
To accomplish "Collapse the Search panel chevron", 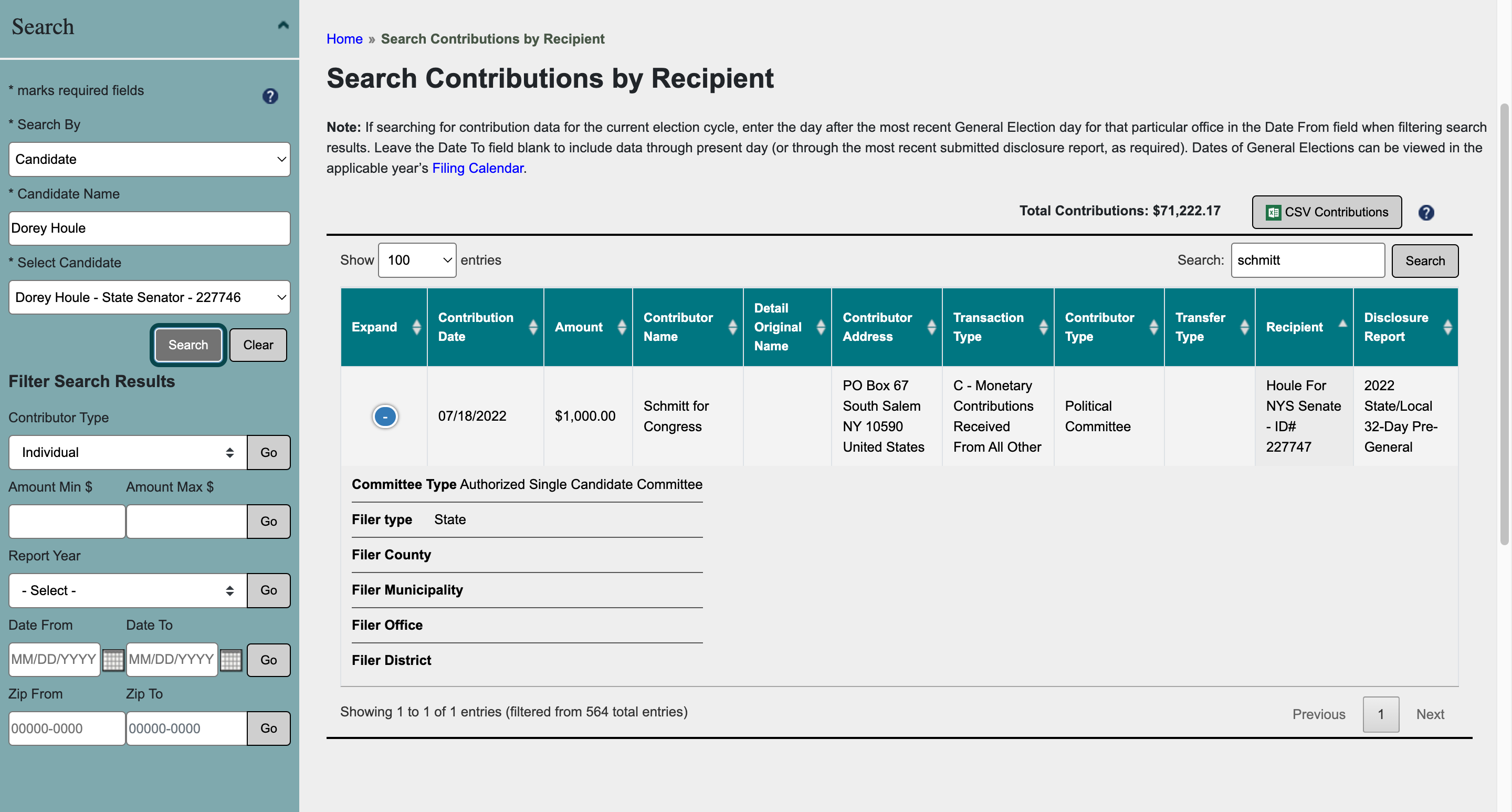I will [283, 25].
